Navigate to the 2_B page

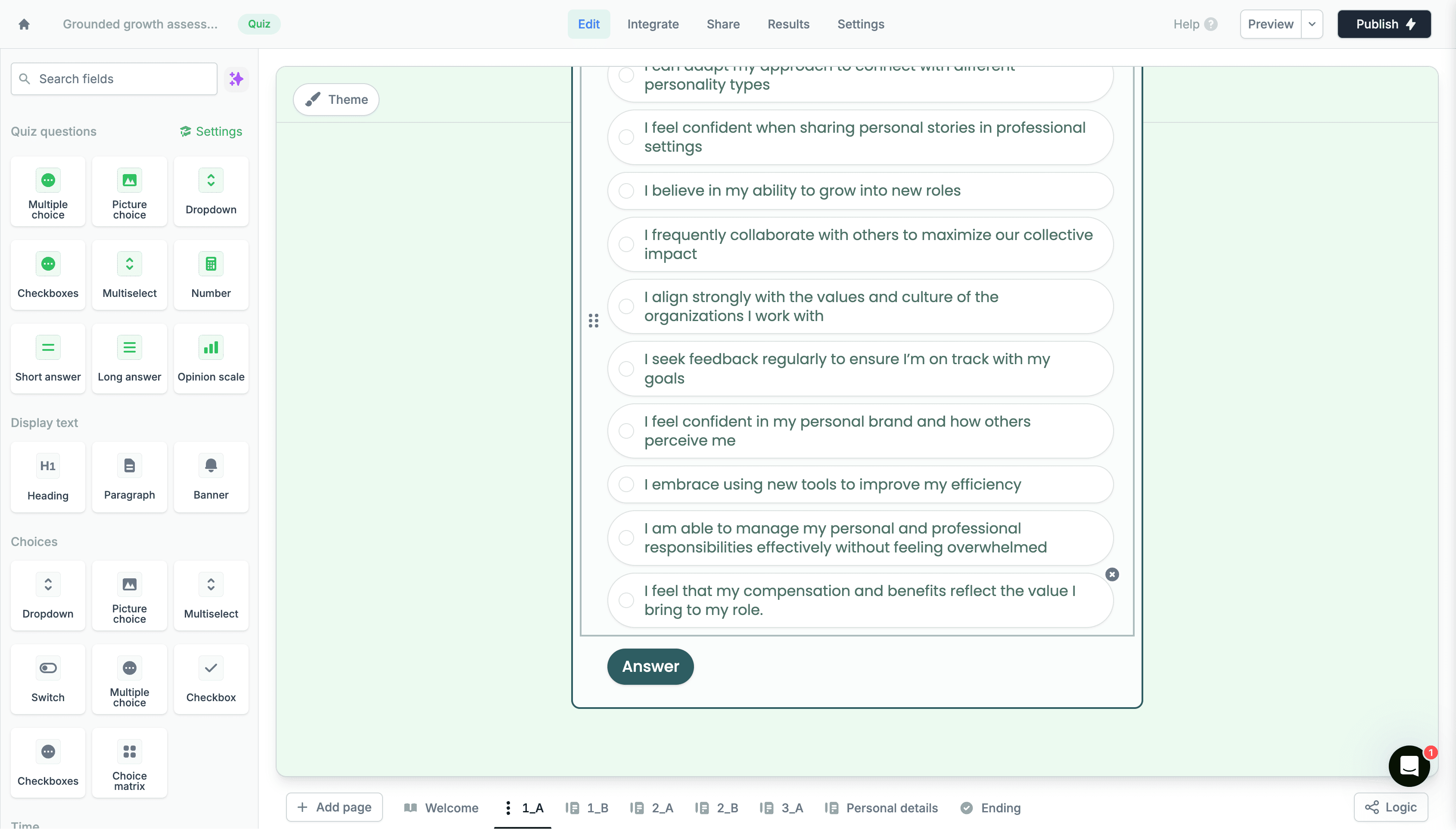point(717,808)
